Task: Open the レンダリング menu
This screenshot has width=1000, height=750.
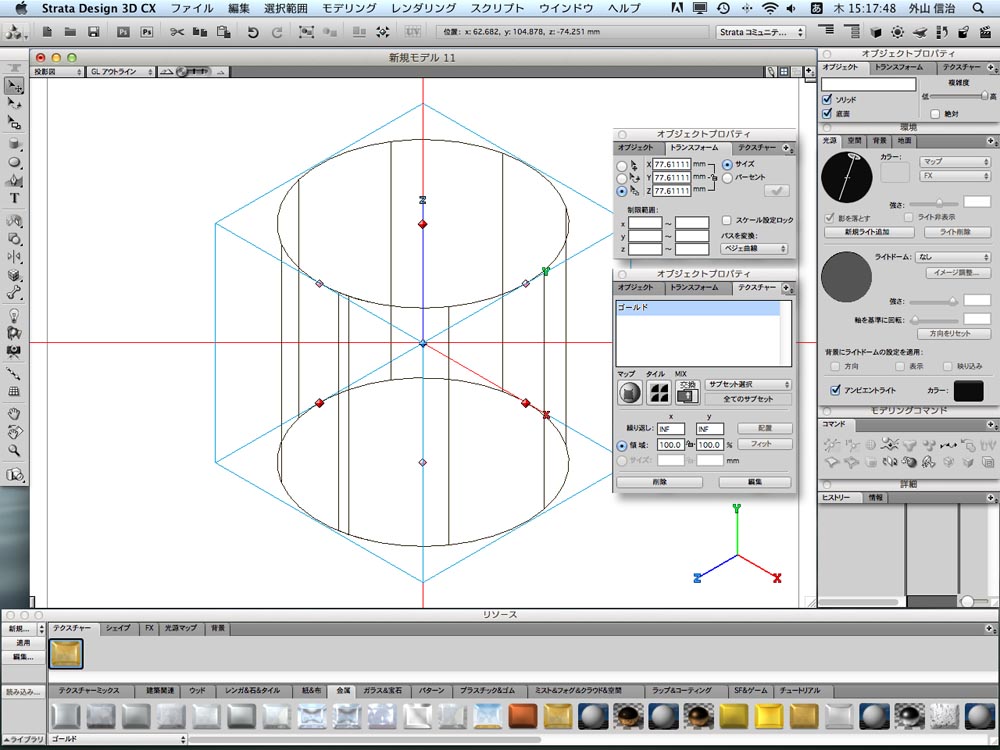Action: click(423, 8)
